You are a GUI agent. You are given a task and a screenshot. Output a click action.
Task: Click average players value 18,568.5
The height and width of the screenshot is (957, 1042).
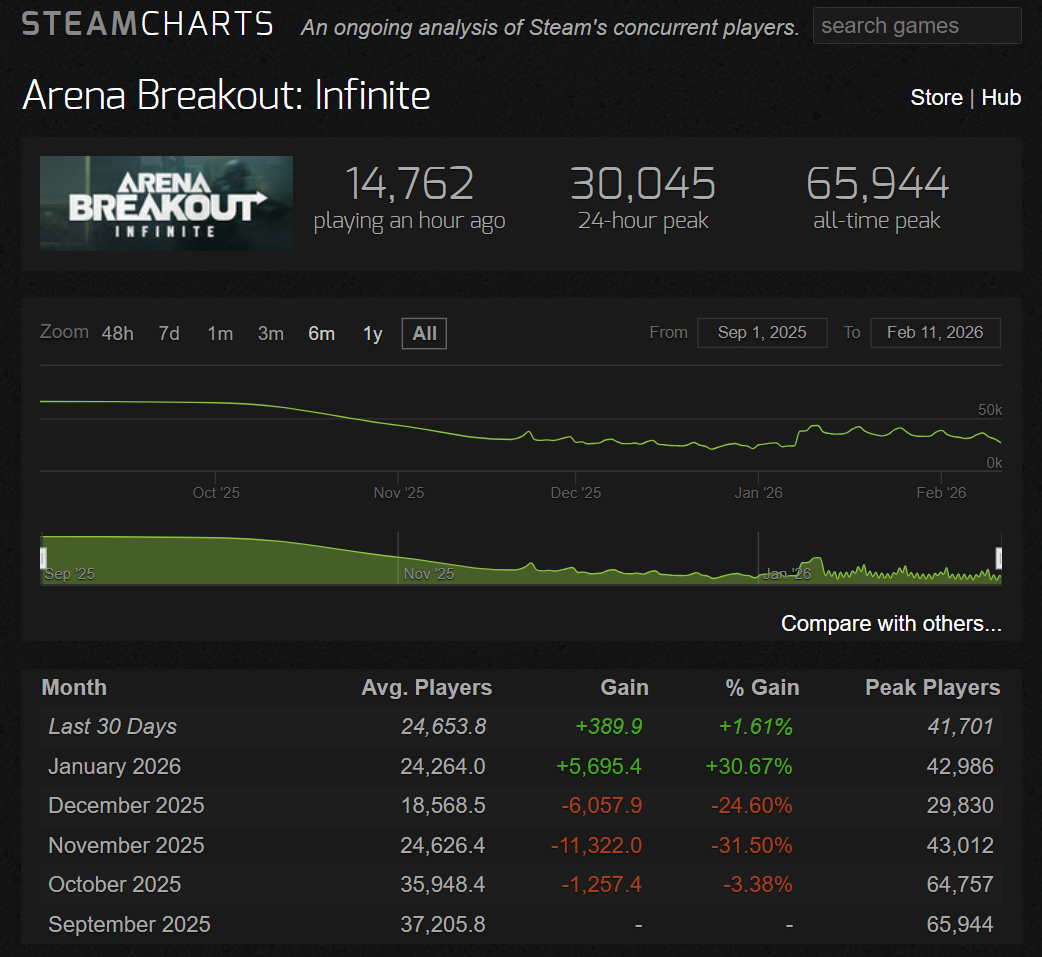pos(443,805)
